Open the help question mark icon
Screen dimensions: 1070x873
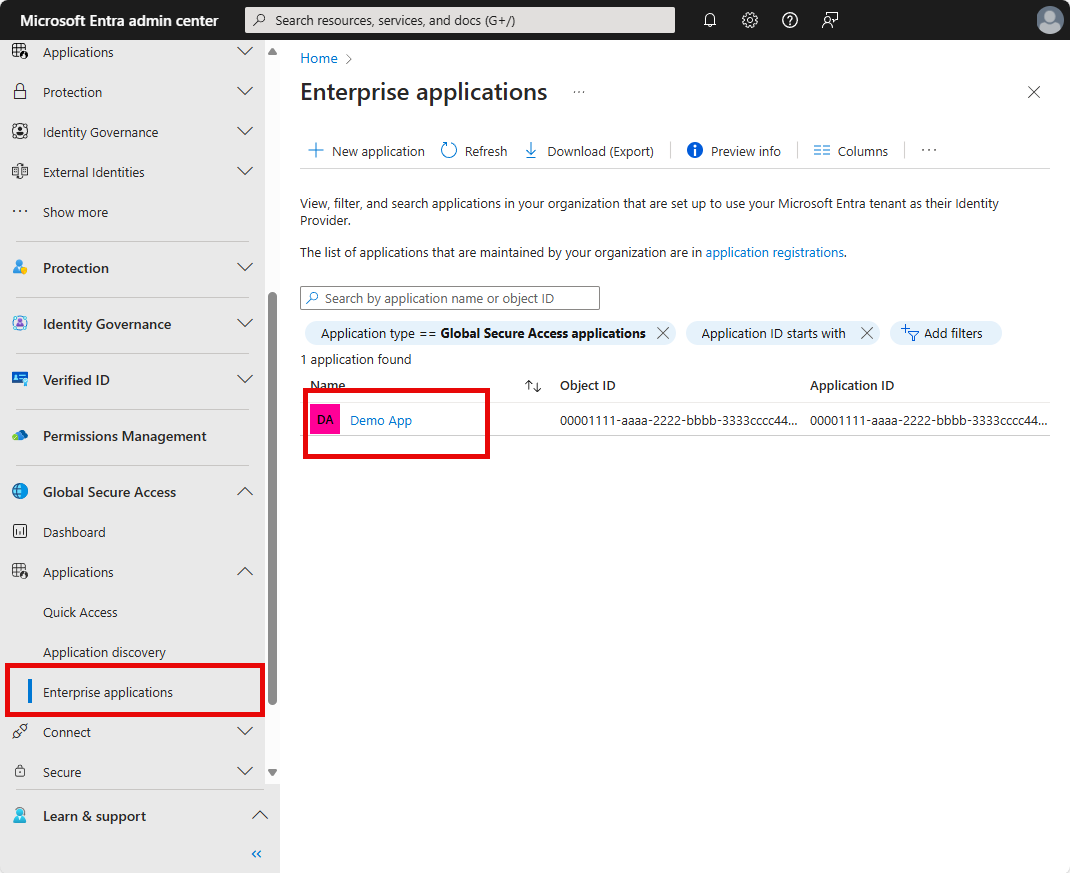click(790, 20)
